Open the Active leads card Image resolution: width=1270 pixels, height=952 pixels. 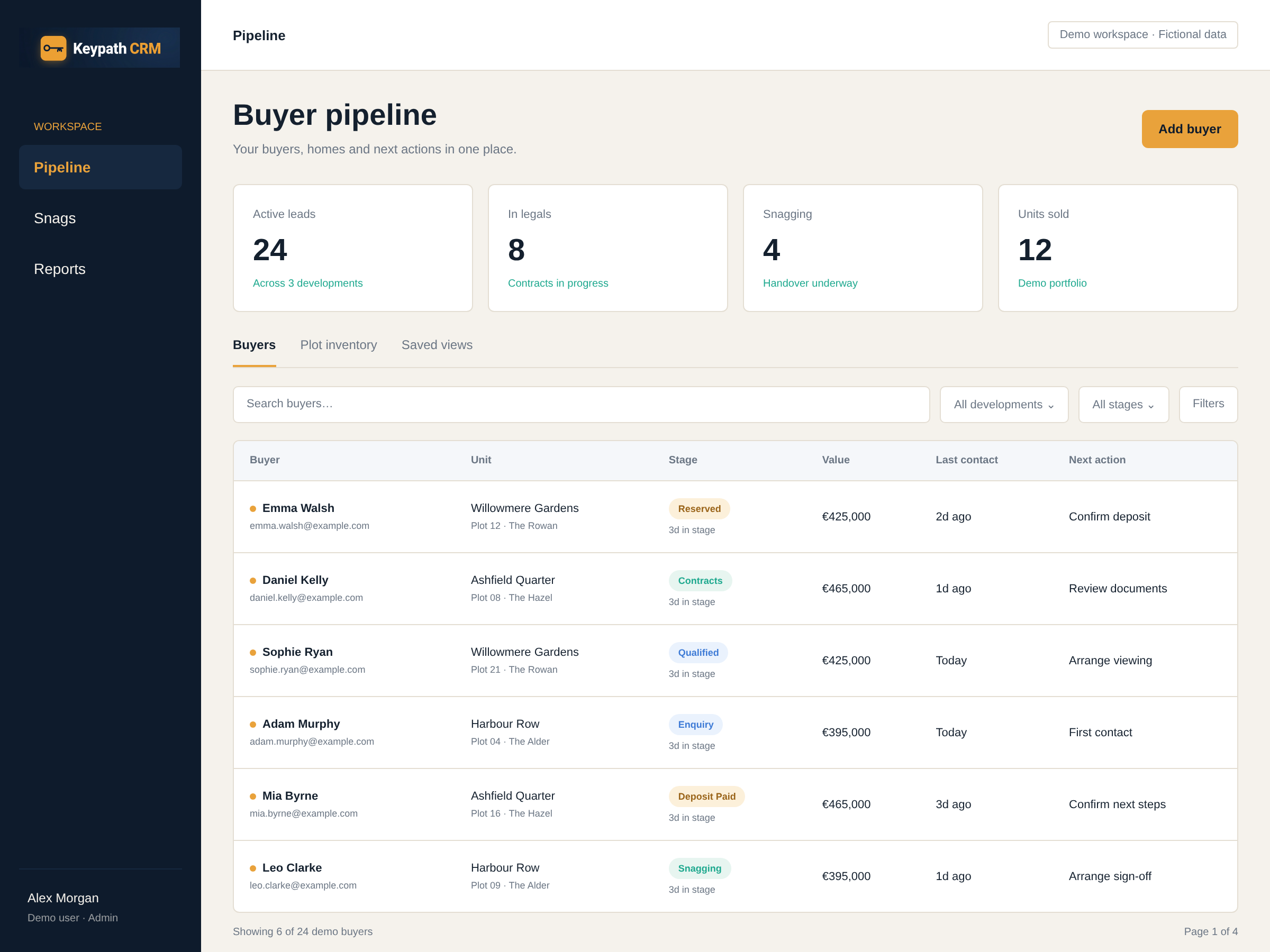[x=352, y=248]
